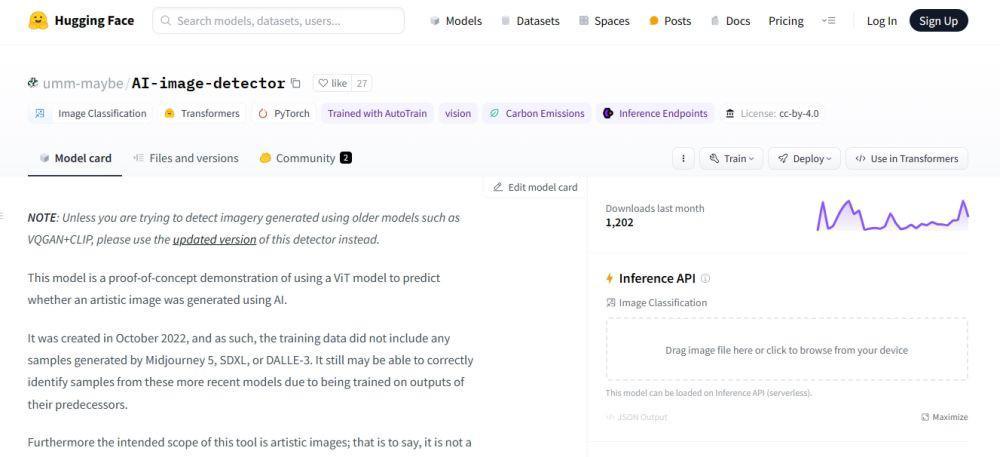Click the drag image file drop zone
Image resolution: width=1000 pixels, height=457 pixels.
(x=786, y=350)
